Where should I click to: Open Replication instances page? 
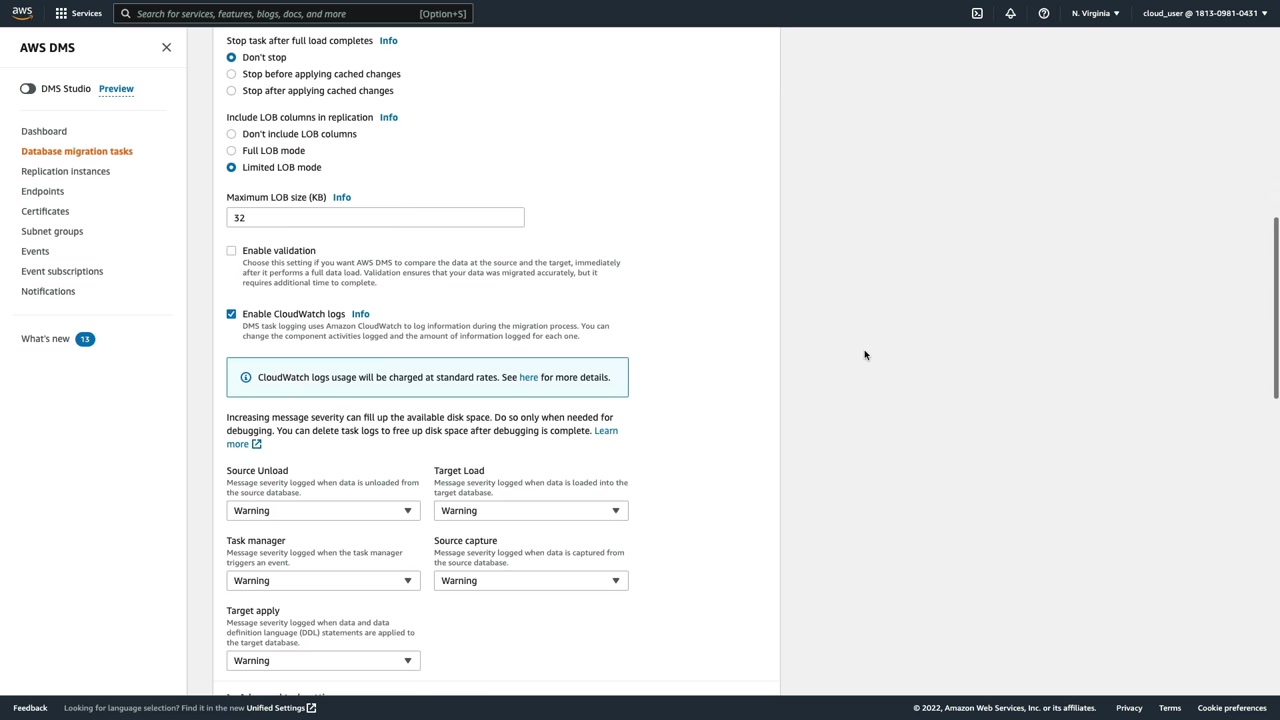click(66, 171)
